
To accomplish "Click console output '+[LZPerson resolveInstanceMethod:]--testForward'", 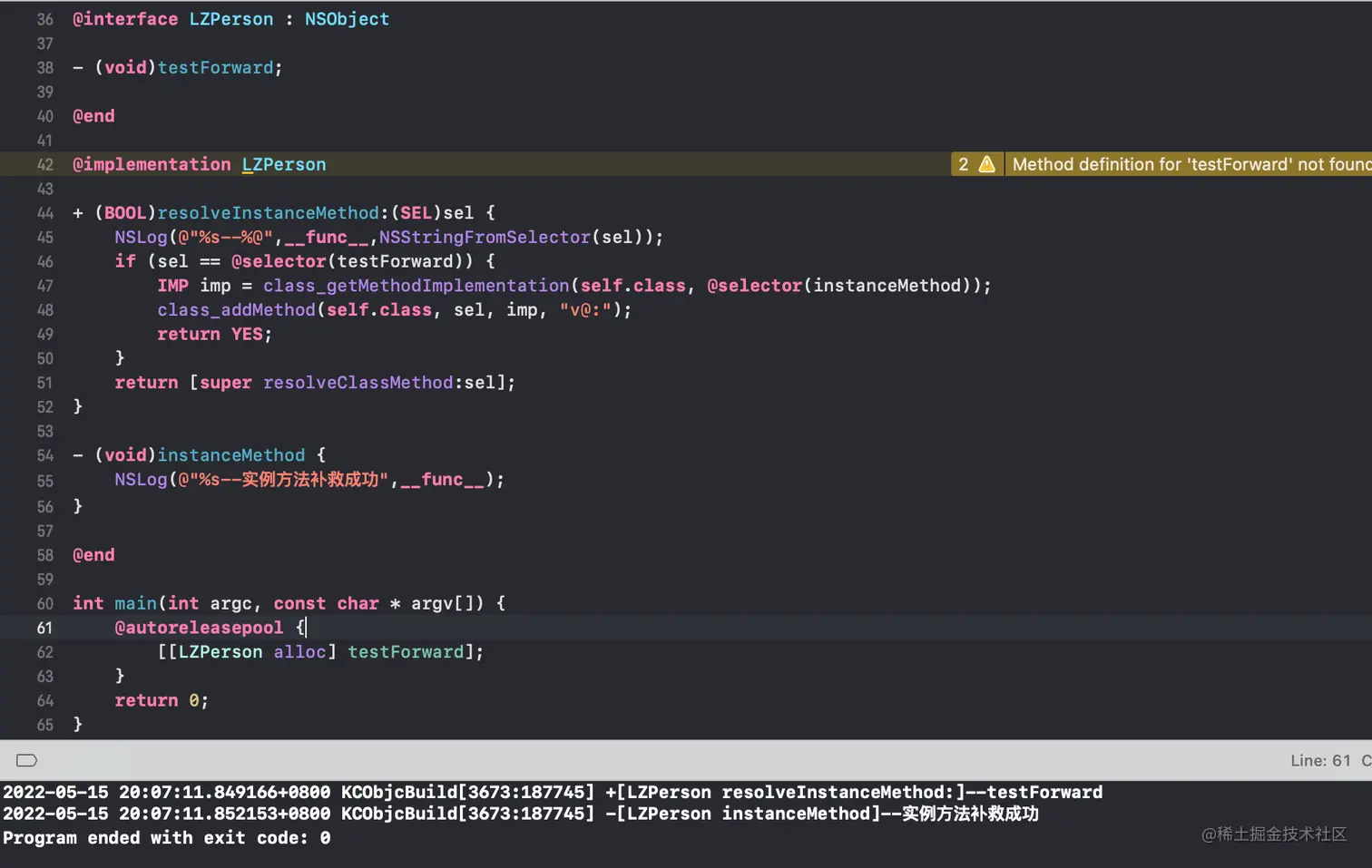I will click(x=854, y=792).
